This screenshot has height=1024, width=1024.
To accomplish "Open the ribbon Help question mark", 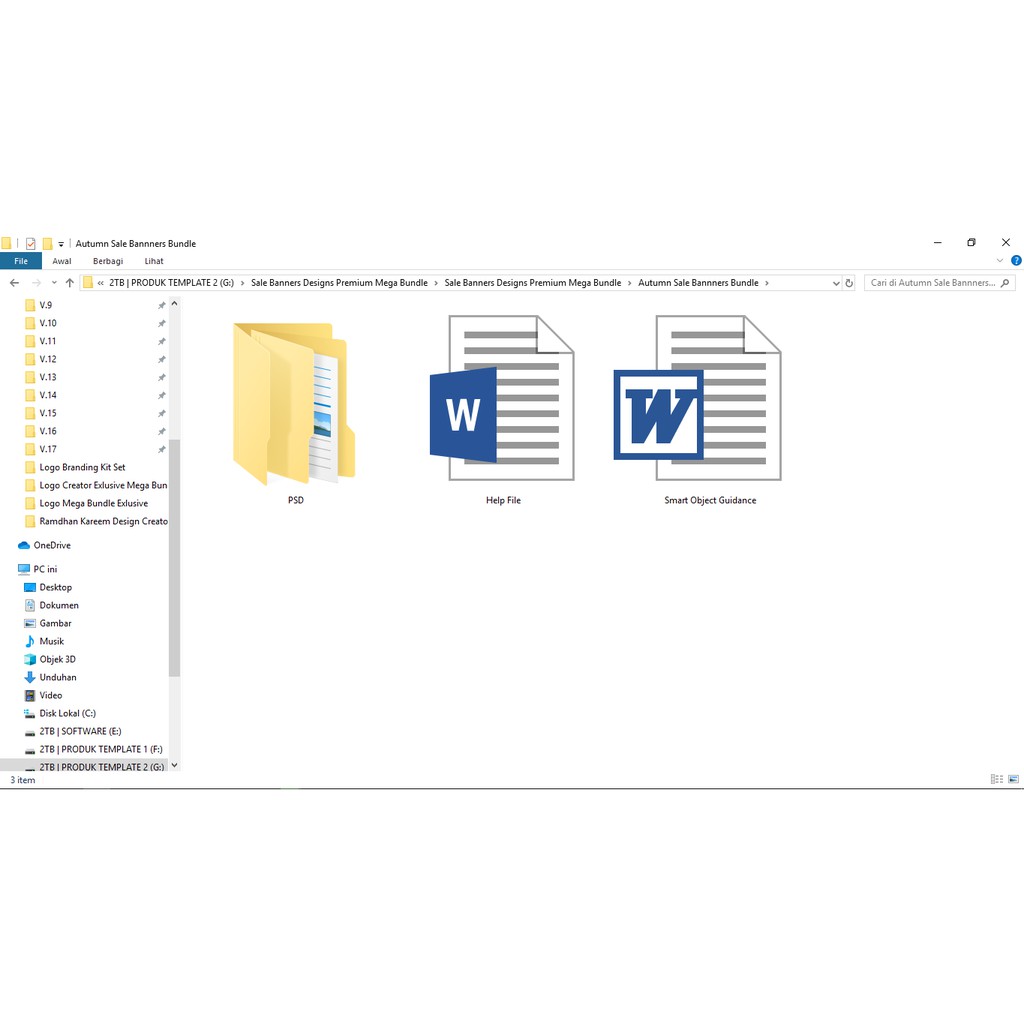I will click(x=1014, y=261).
